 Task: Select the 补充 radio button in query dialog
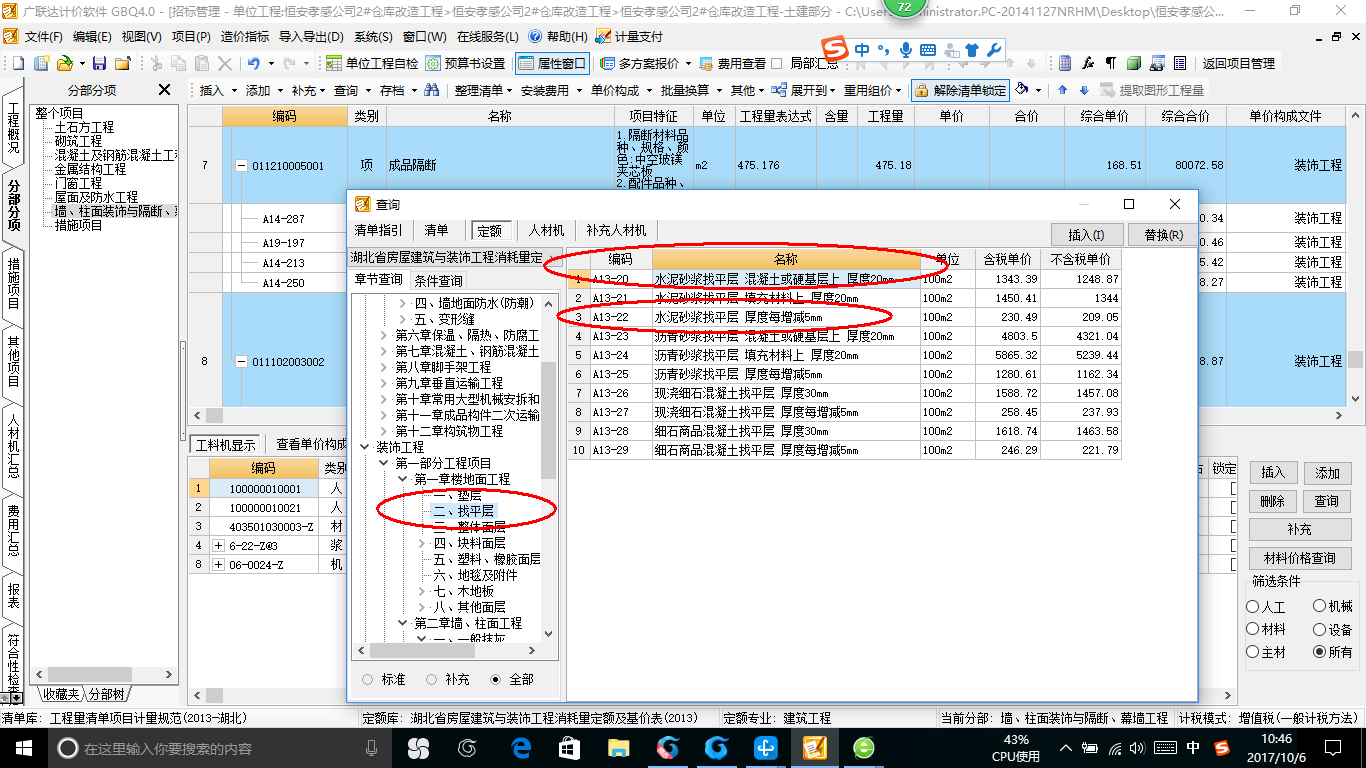point(432,679)
